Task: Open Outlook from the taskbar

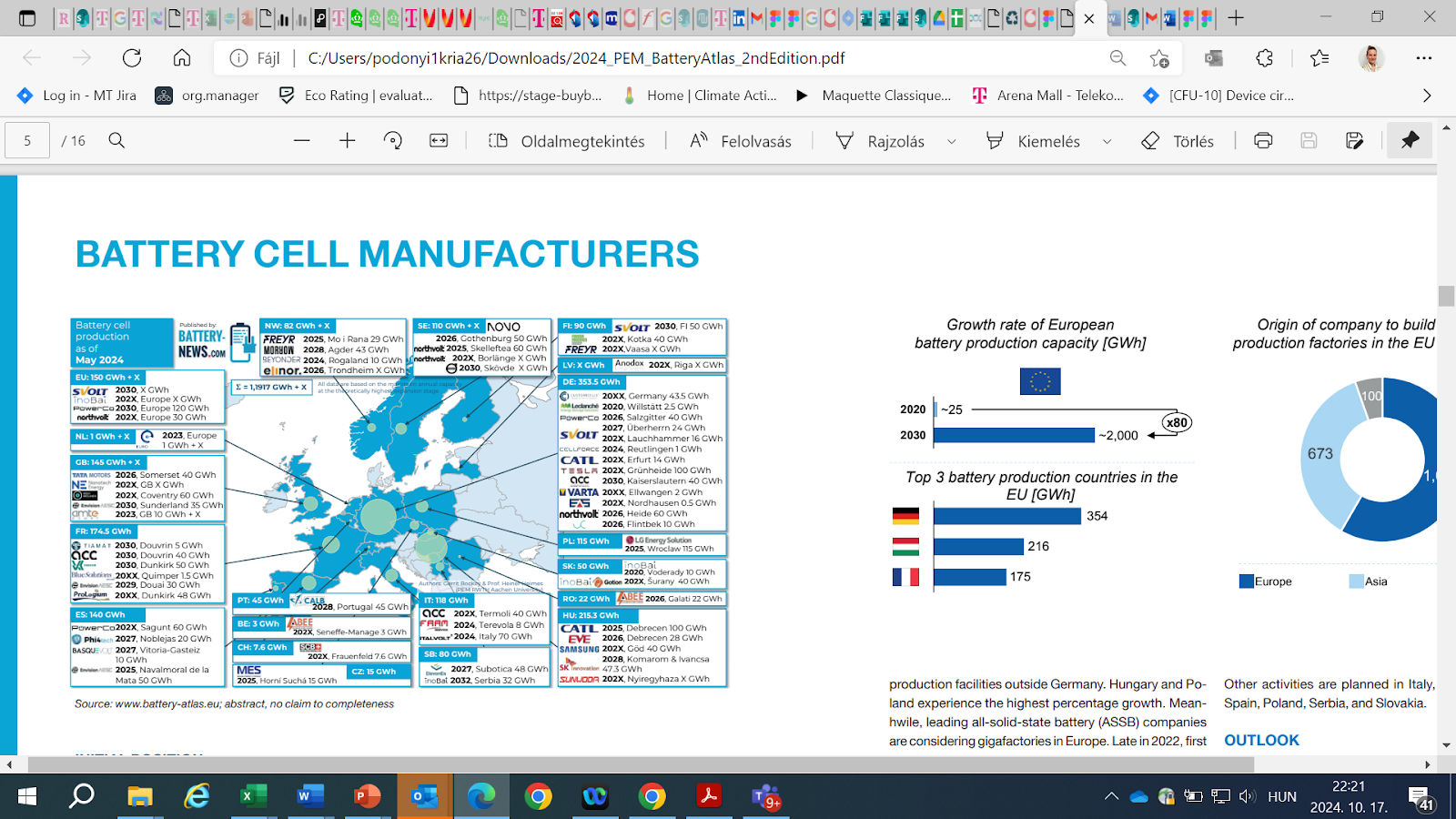Action: 424,797
